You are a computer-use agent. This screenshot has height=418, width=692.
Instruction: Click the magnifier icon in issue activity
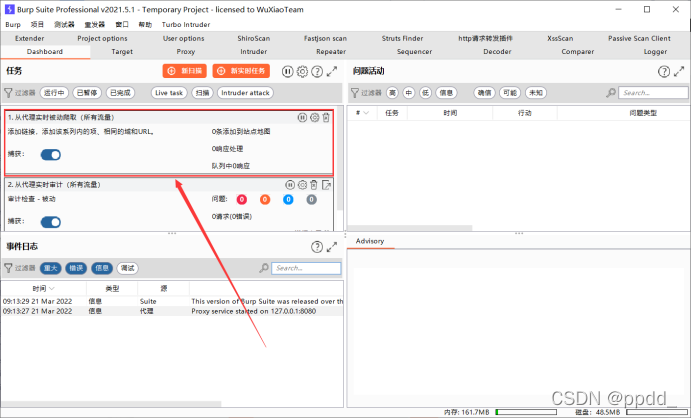coord(611,93)
